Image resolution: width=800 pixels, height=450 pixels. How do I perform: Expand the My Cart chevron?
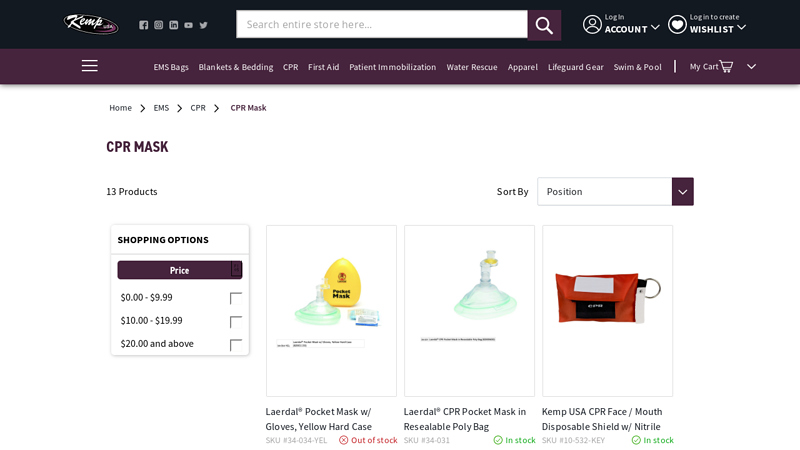point(752,66)
